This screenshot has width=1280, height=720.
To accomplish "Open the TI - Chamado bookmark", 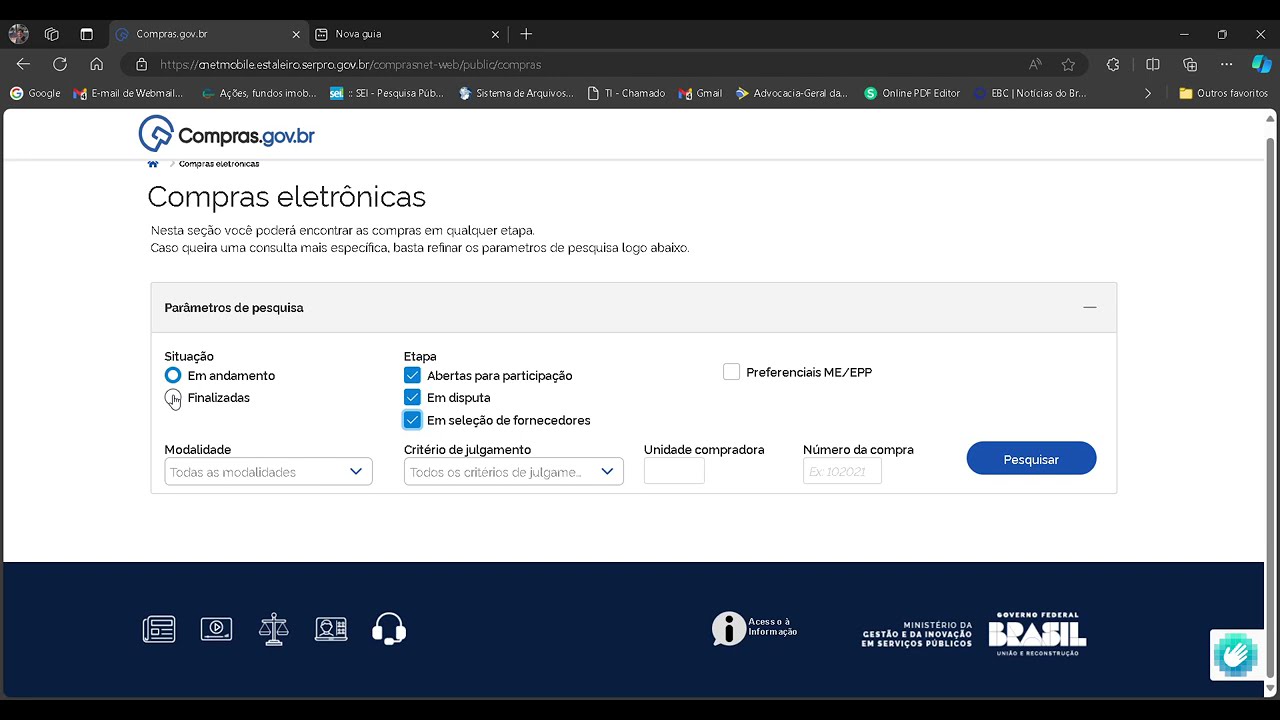I will point(626,93).
